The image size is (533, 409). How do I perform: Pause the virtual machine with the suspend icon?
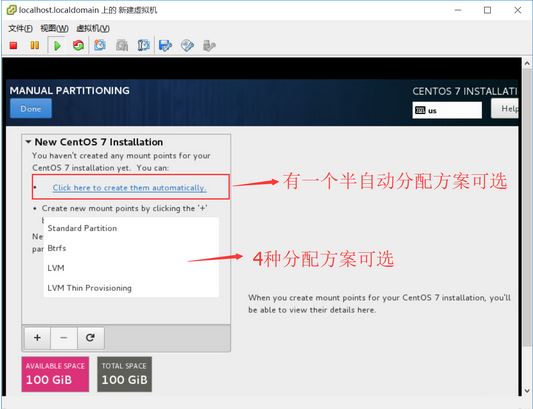[x=35, y=45]
